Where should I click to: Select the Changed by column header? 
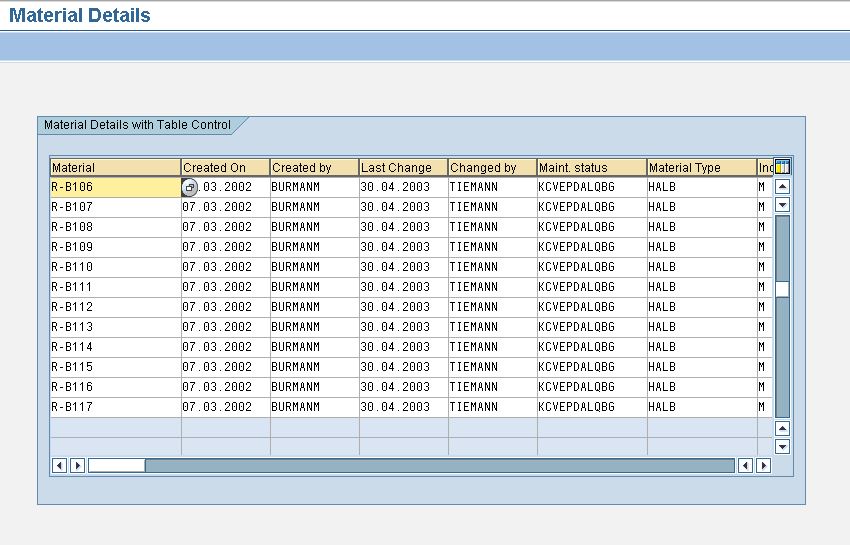(492, 168)
